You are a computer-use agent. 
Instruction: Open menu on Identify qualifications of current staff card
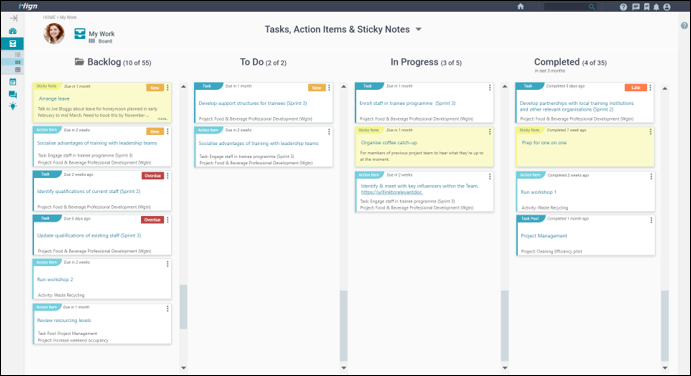tap(167, 175)
